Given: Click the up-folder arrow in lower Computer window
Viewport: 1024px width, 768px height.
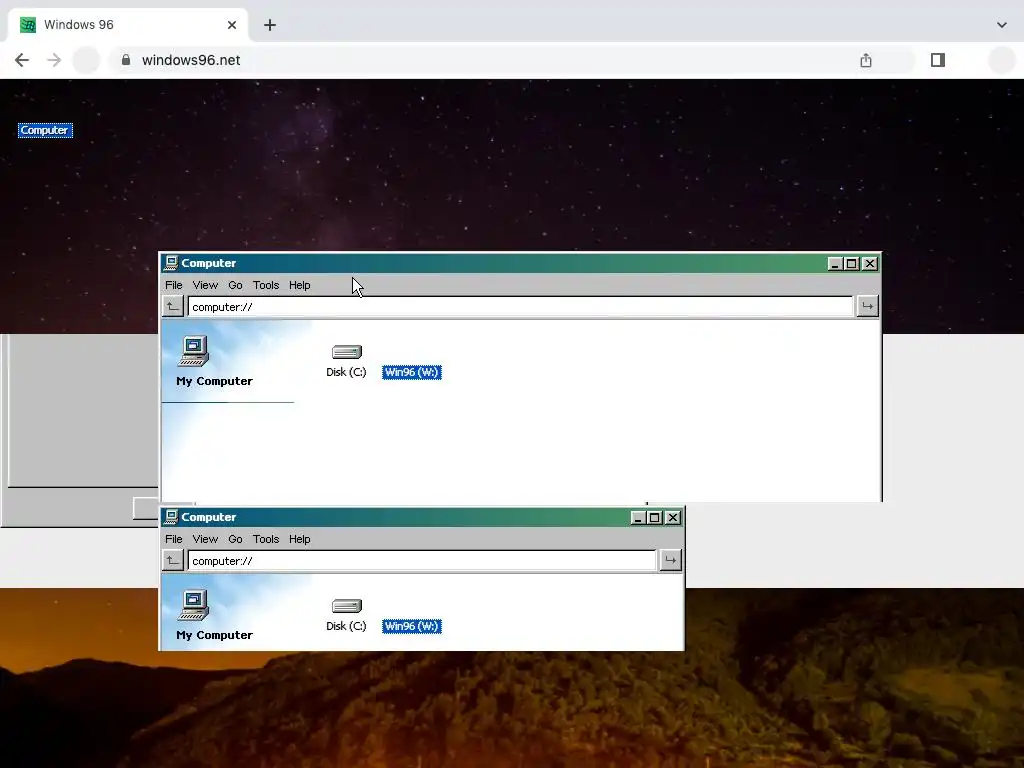Looking at the screenshot, I should [173, 560].
